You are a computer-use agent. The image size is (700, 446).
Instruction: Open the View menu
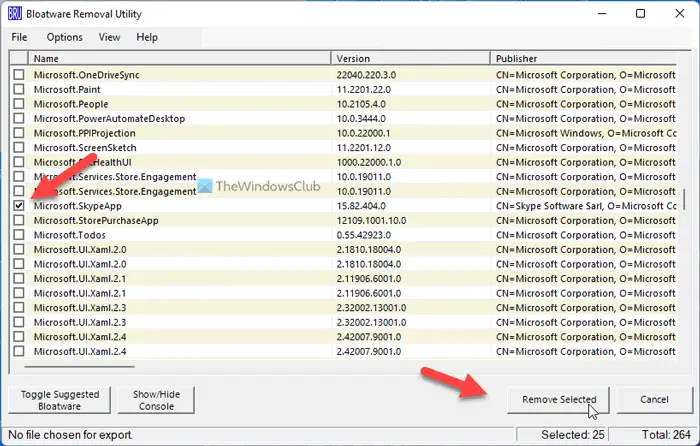[109, 37]
